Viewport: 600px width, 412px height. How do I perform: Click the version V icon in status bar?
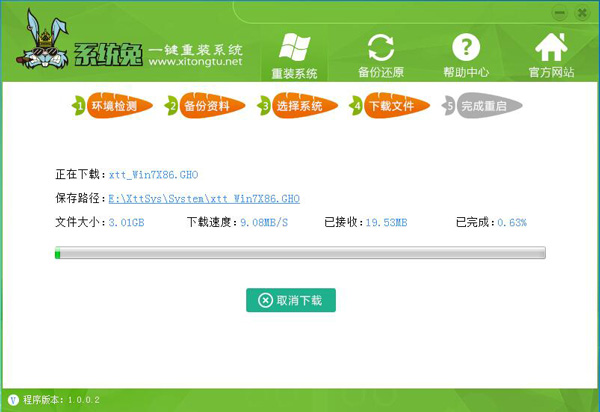click(x=13, y=400)
